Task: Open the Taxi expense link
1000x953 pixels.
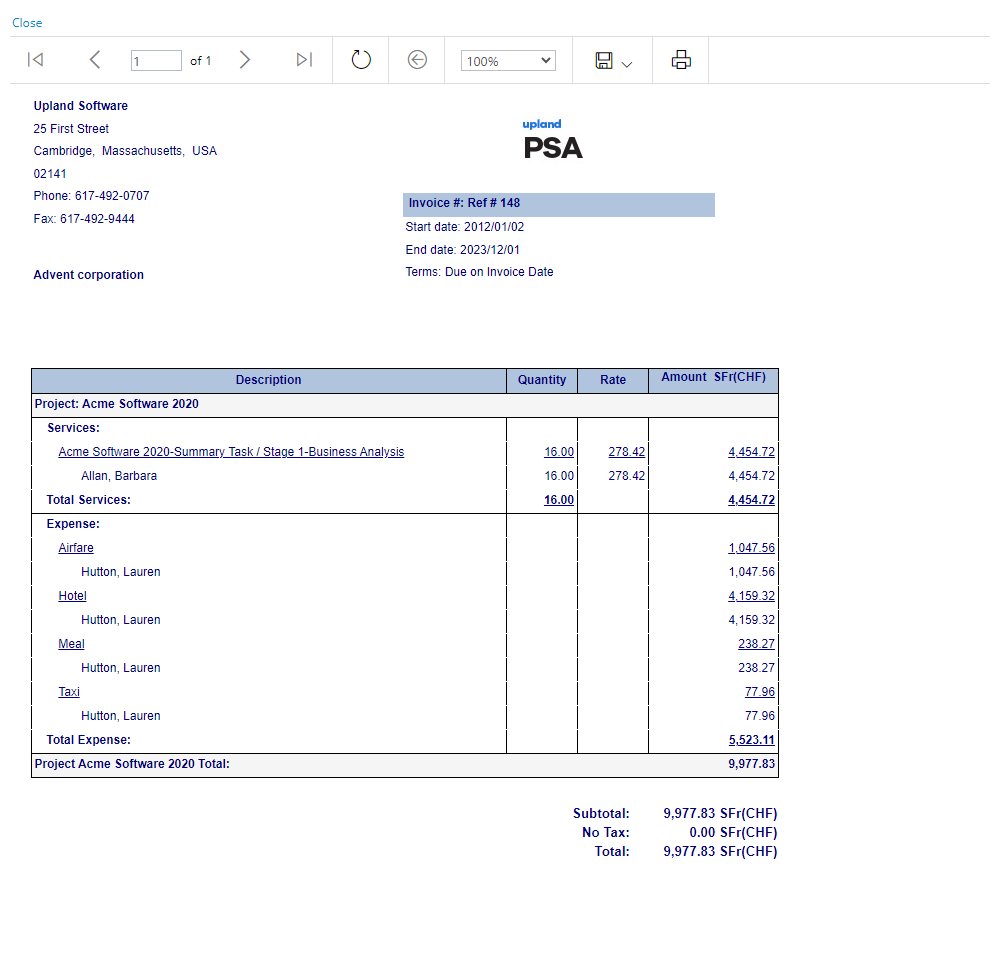Action: click(x=69, y=692)
